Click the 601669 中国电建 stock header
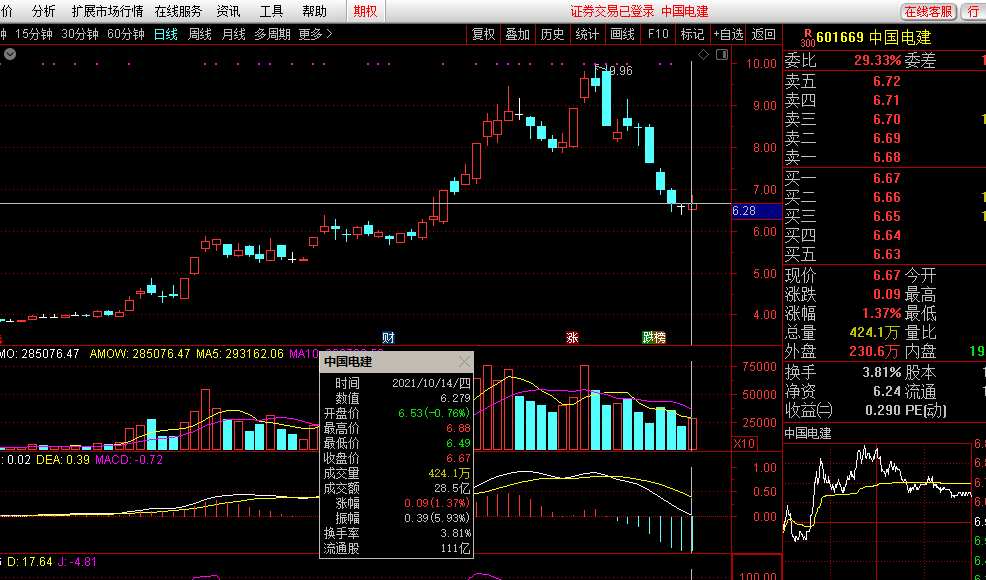 pyautogui.click(x=873, y=37)
